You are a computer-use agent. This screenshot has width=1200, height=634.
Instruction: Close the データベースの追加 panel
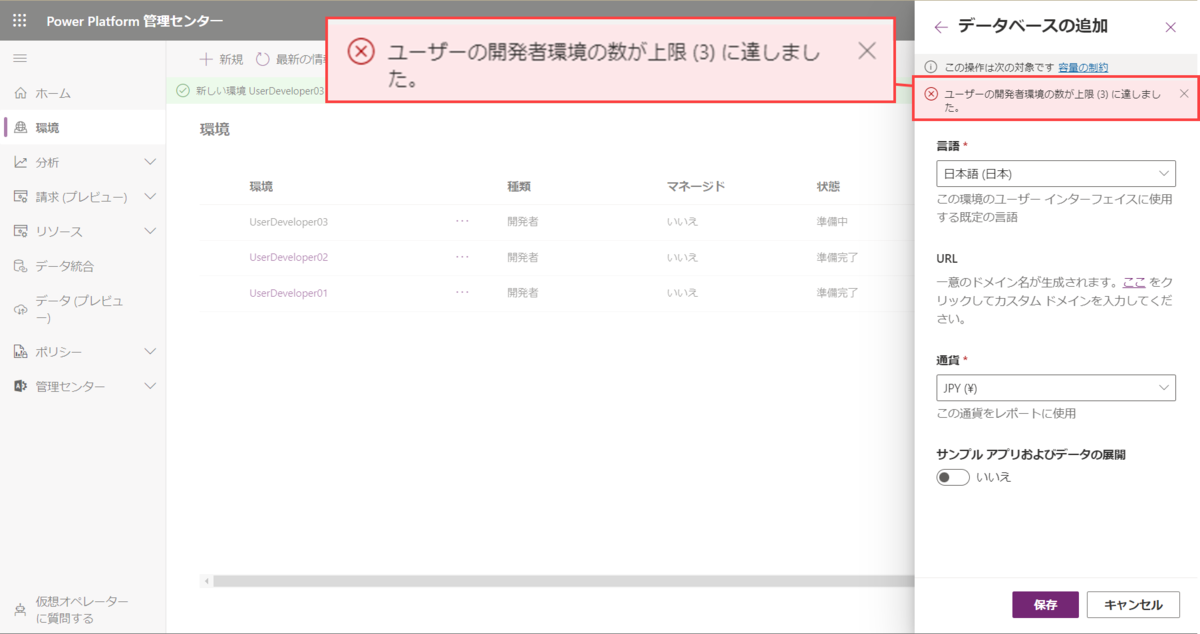click(1171, 27)
